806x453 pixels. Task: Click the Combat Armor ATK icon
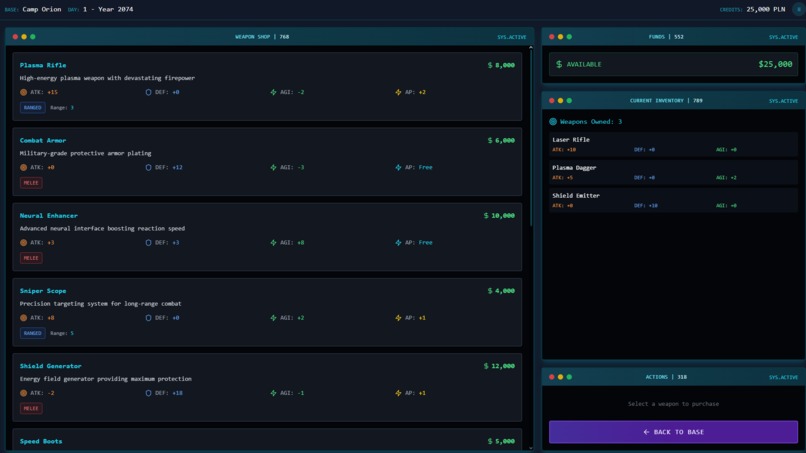point(23,168)
